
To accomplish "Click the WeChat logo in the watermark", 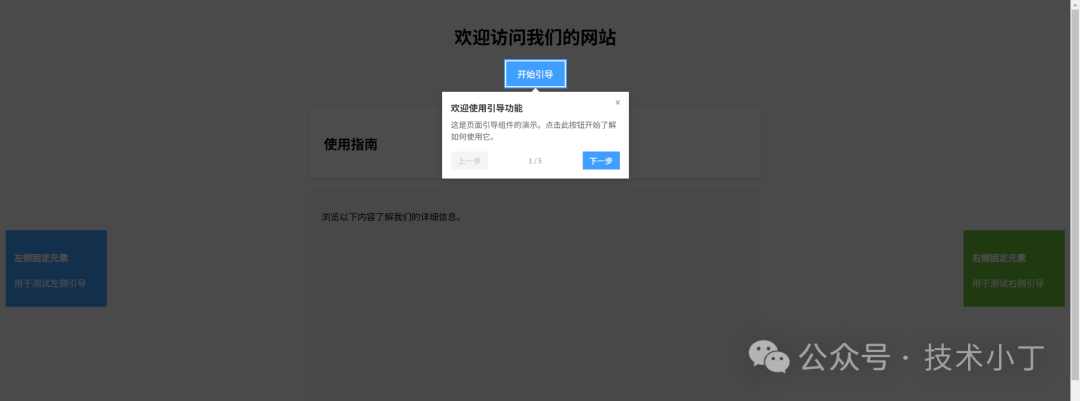I will tap(770, 357).
